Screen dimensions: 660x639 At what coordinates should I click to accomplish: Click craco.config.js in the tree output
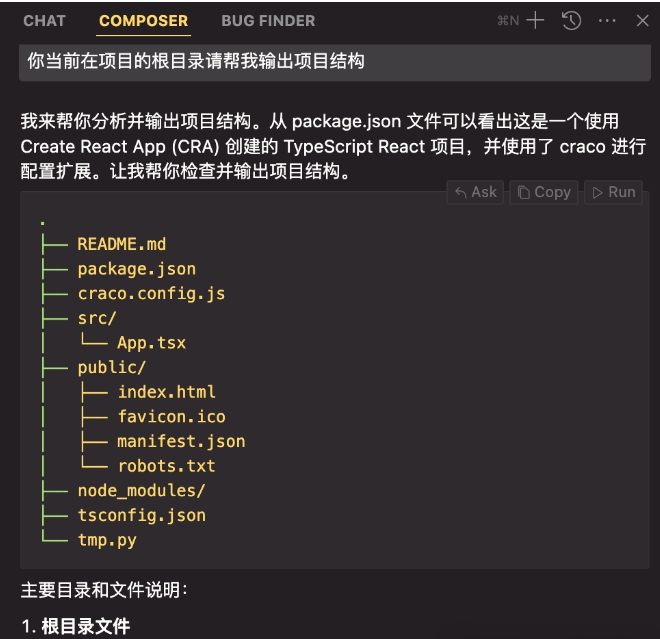(151, 293)
